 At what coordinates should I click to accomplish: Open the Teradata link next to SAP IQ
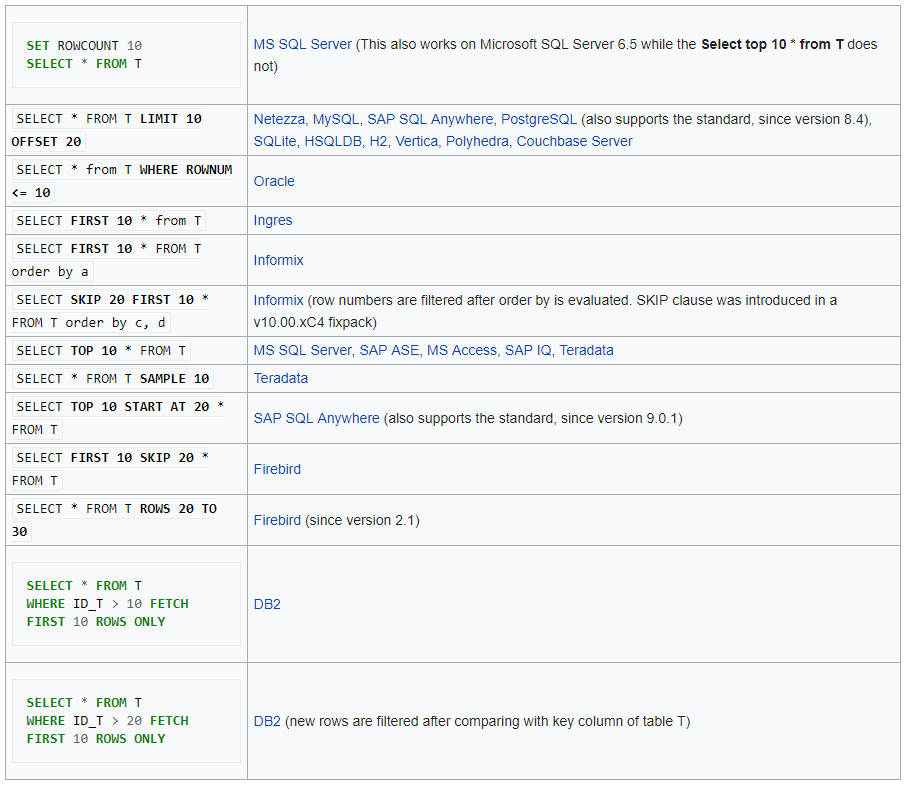point(587,350)
